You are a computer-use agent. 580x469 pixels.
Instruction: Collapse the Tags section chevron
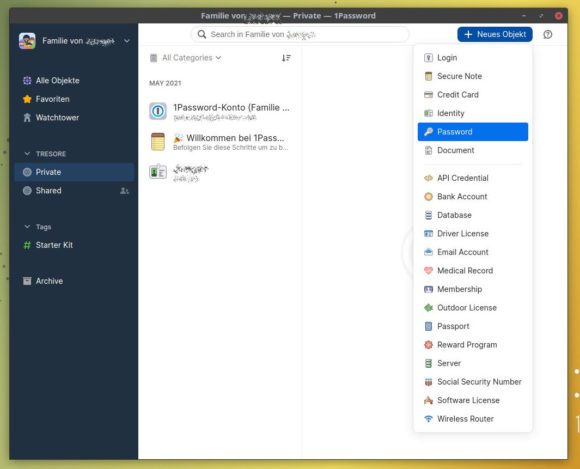(27, 227)
